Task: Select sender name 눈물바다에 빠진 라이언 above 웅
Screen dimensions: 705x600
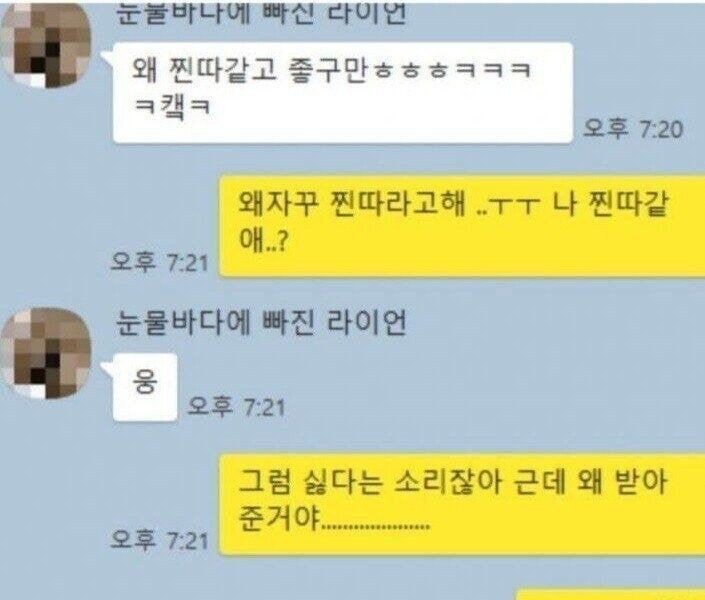Action: (261, 322)
